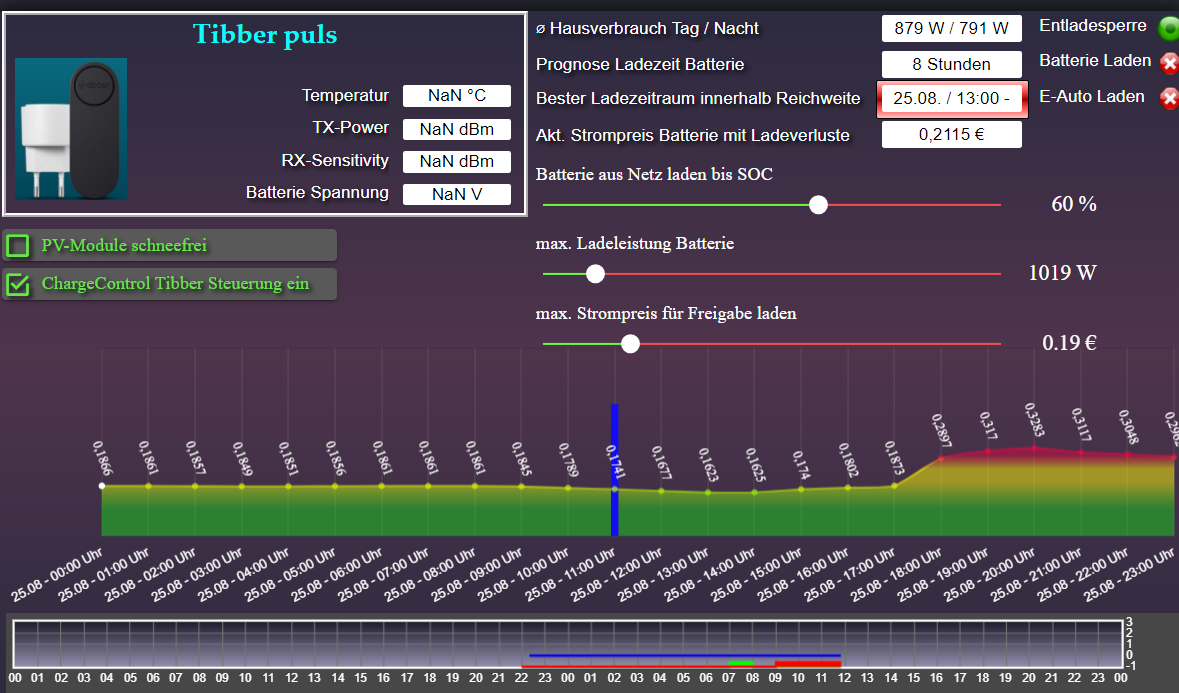Click the 60 % SOC value
Viewport: 1179px width, 693px height.
[1074, 204]
